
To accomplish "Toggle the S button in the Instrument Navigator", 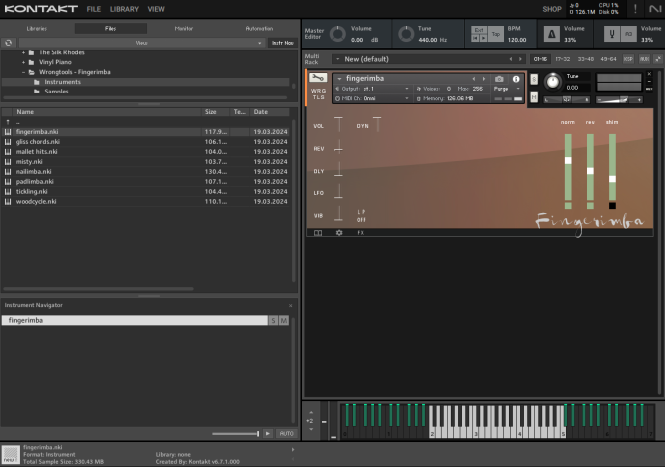I will [x=274, y=320].
